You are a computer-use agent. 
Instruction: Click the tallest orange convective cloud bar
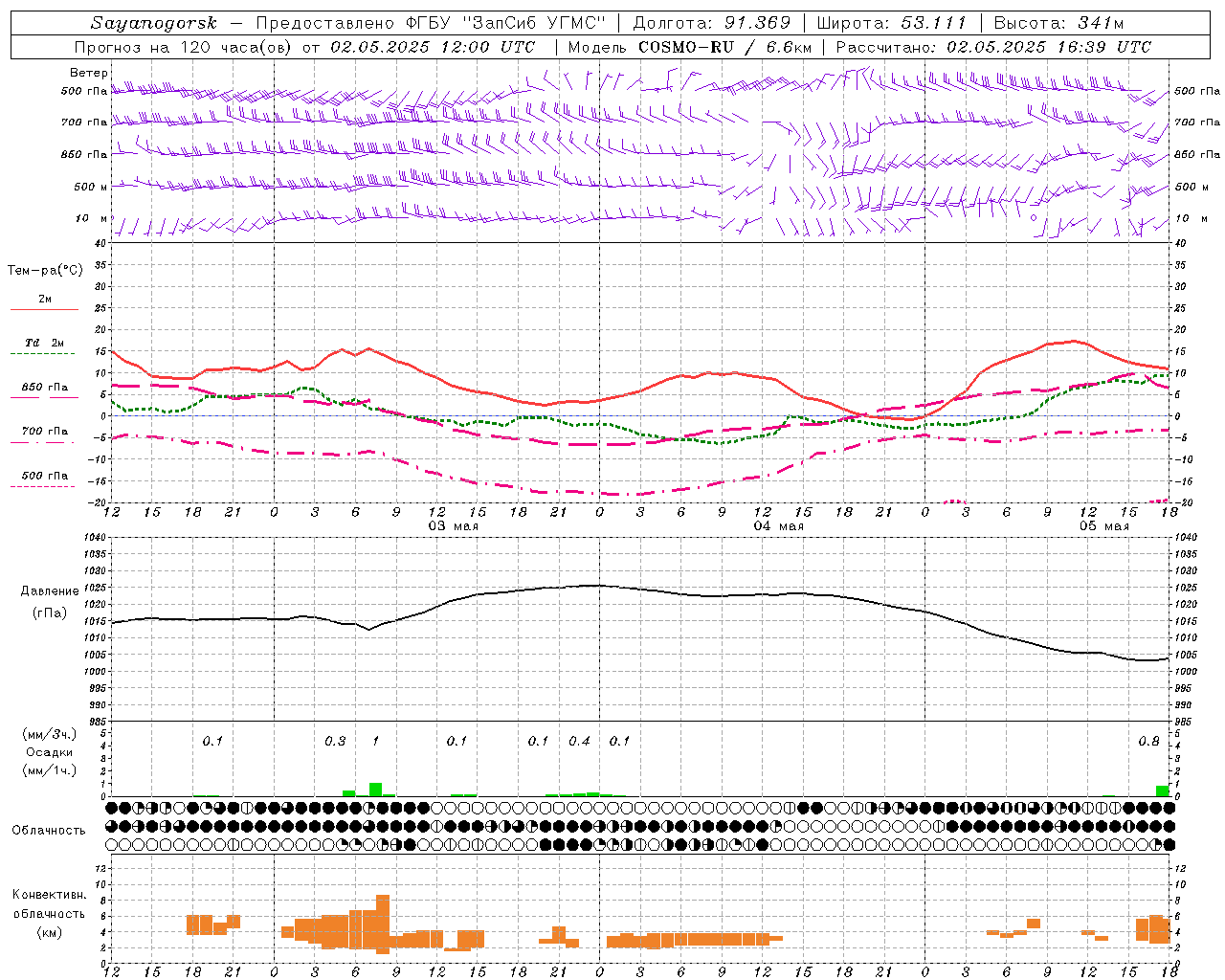point(383,924)
